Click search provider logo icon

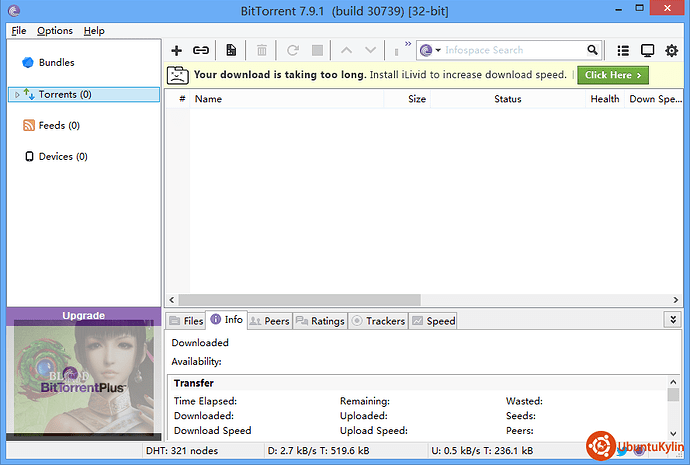tap(426, 50)
